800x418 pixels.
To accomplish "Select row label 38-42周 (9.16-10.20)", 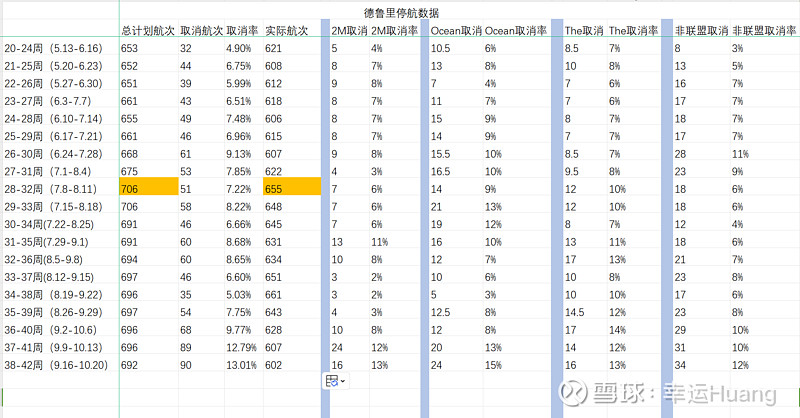I will point(56,365).
